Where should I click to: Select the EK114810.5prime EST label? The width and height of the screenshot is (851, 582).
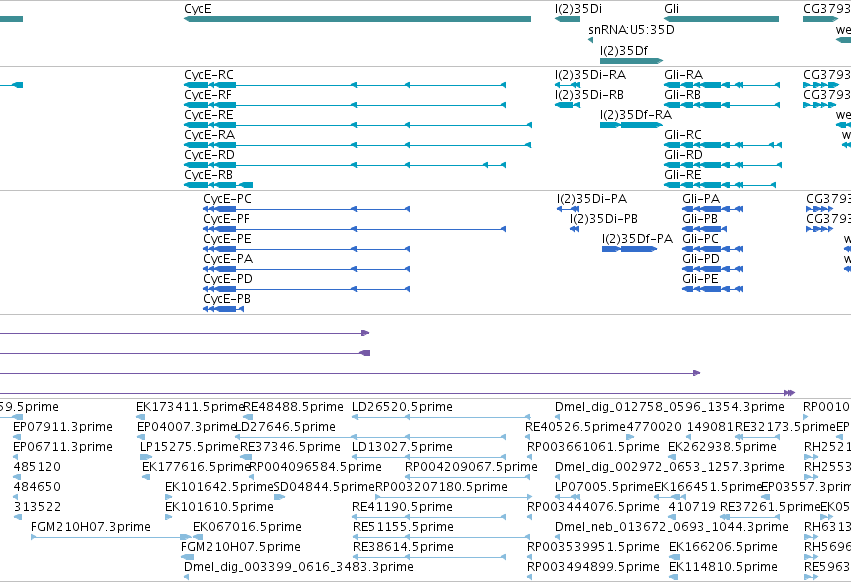point(723,568)
